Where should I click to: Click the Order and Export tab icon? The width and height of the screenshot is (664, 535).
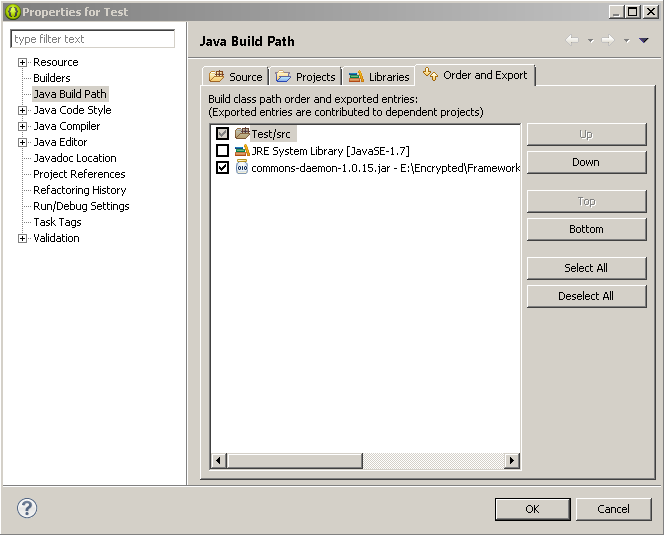point(430,74)
